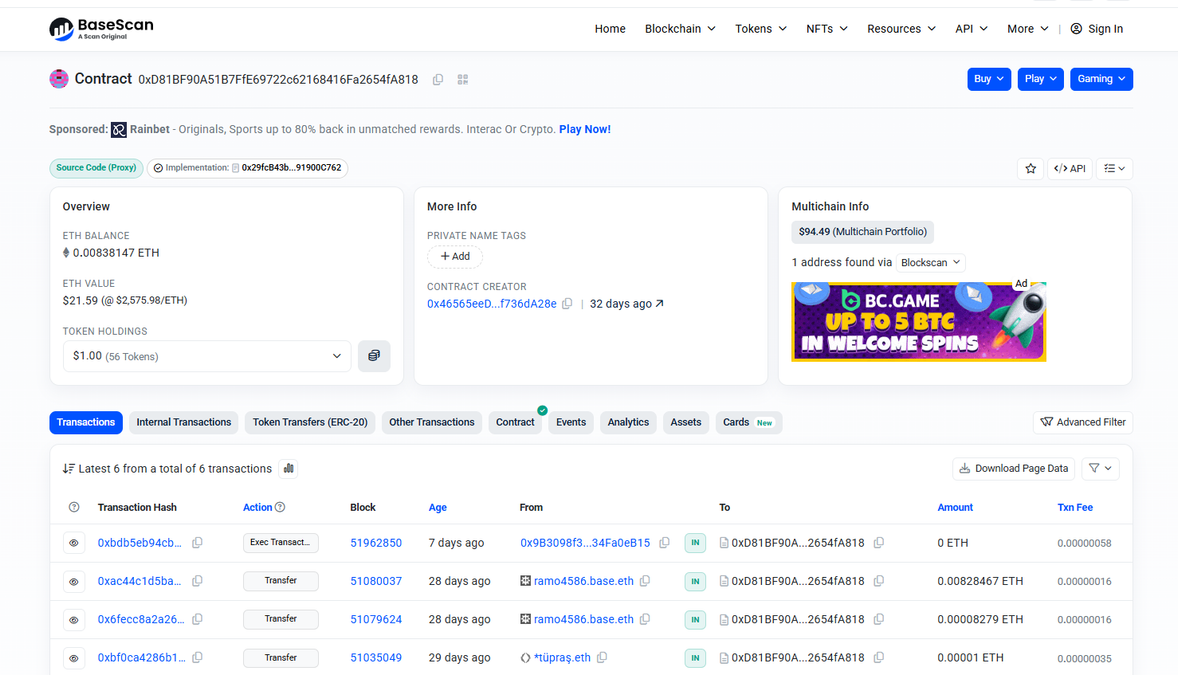The image size is (1178, 675).
Task: Open the creation transaction arrow link
Action: point(660,304)
